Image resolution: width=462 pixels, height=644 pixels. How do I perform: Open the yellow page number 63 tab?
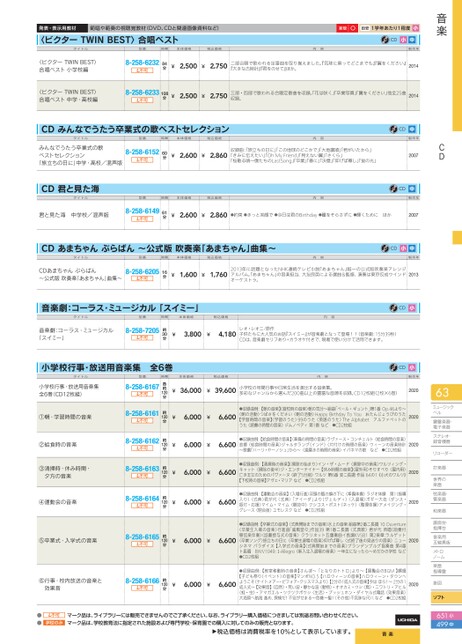click(x=446, y=393)
